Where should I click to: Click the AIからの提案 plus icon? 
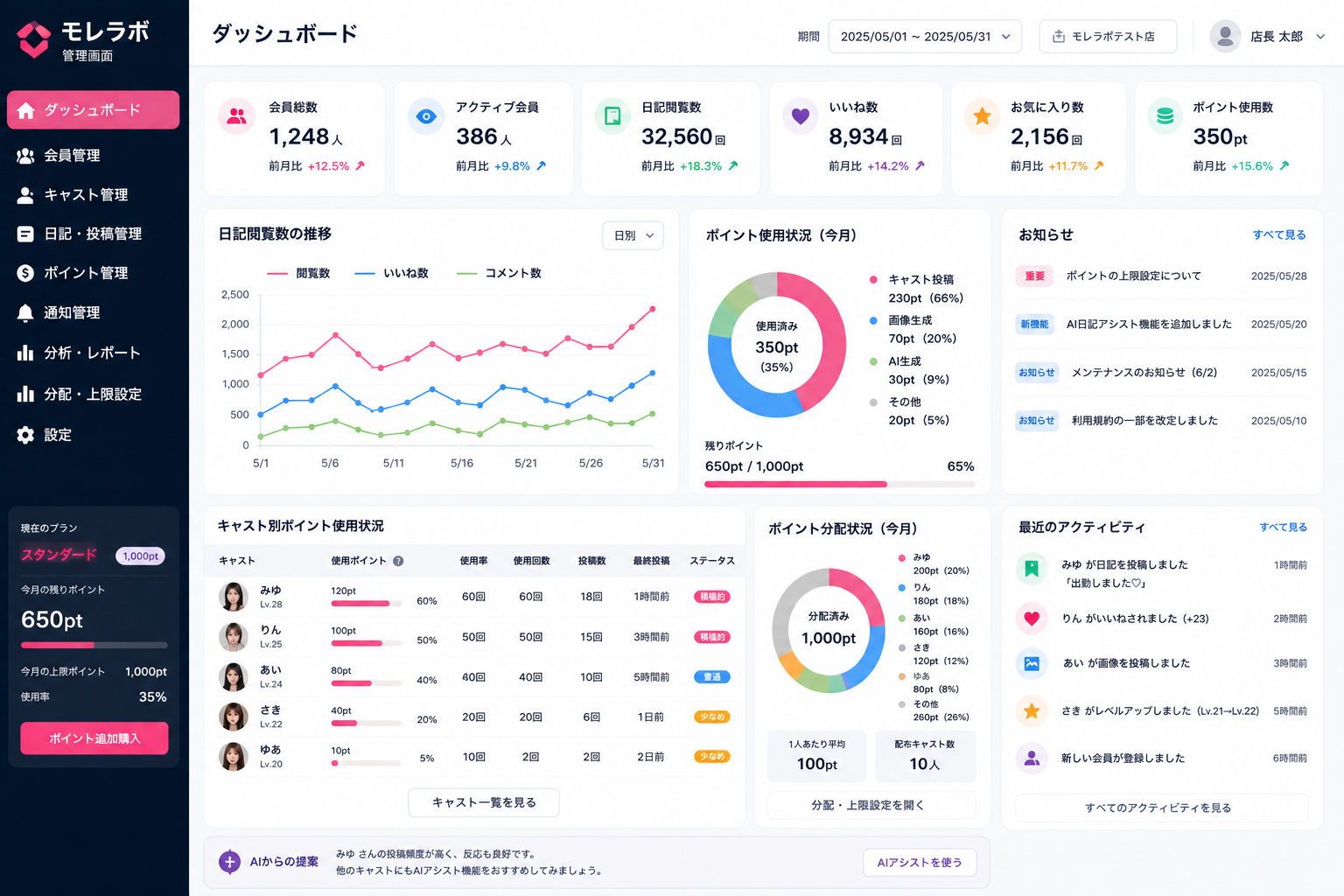(230, 862)
